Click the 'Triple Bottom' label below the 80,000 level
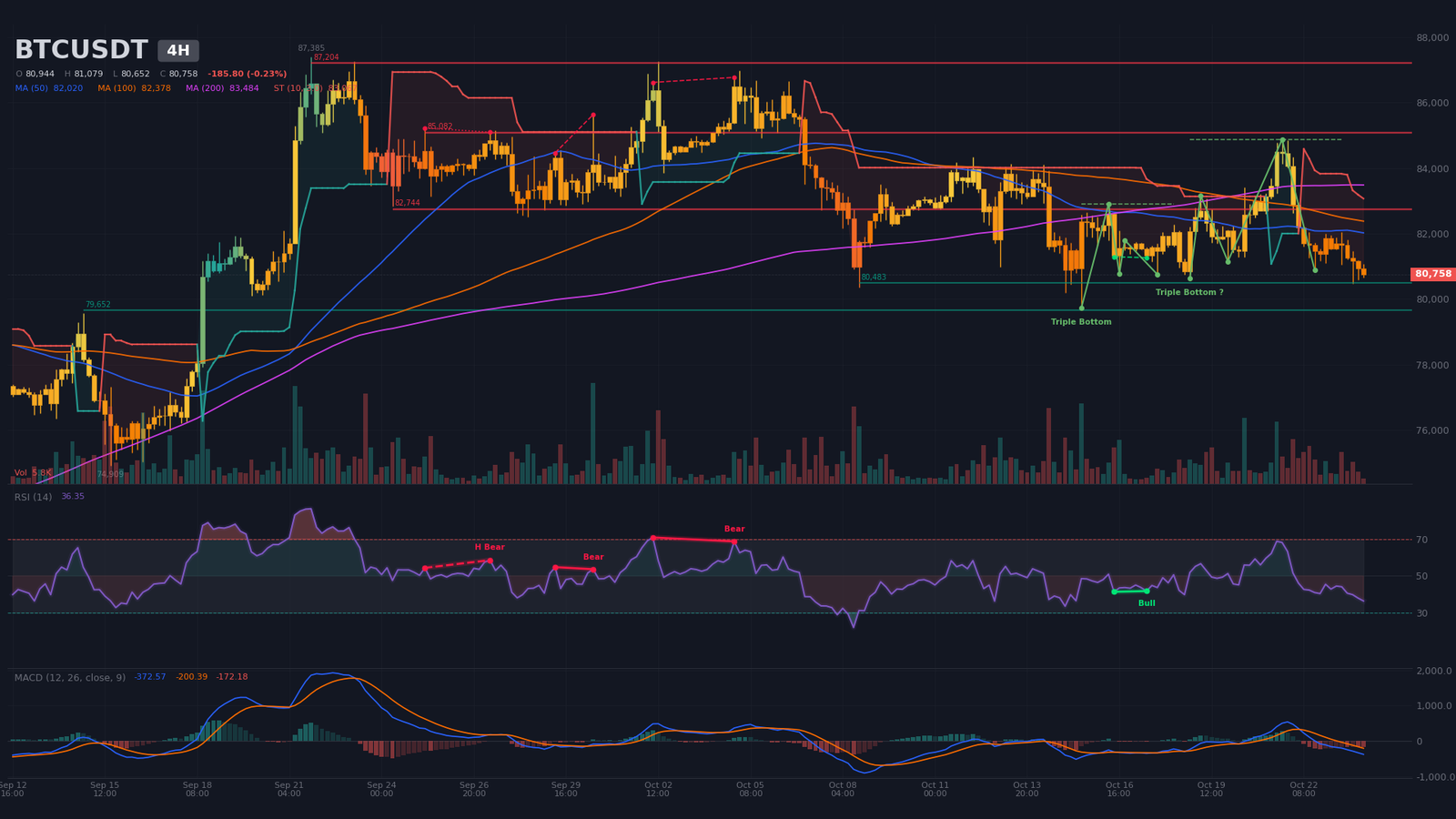The width and height of the screenshot is (1456, 819). pyautogui.click(x=1081, y=321)
